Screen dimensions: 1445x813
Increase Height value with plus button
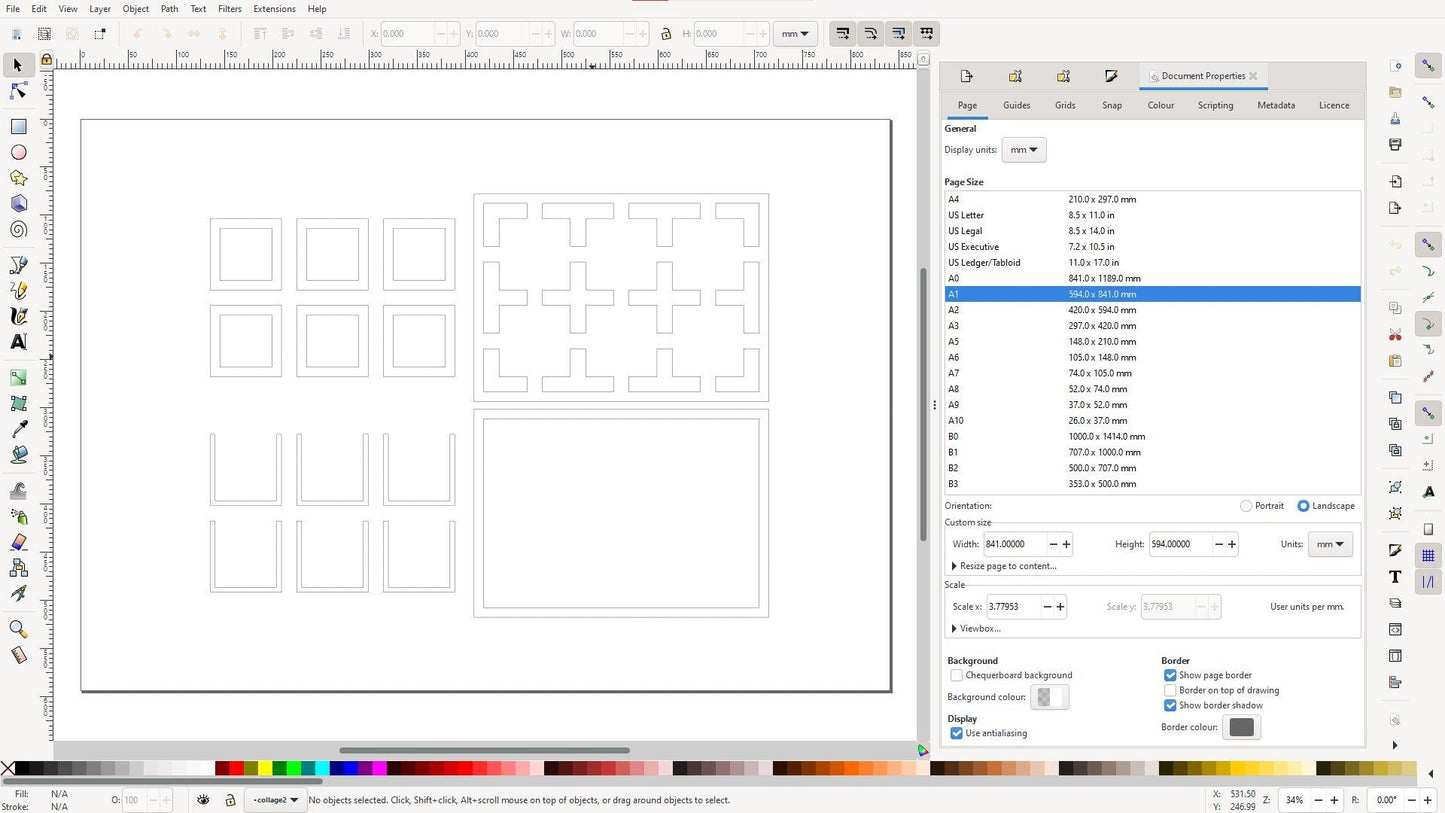coord(1232,544)
